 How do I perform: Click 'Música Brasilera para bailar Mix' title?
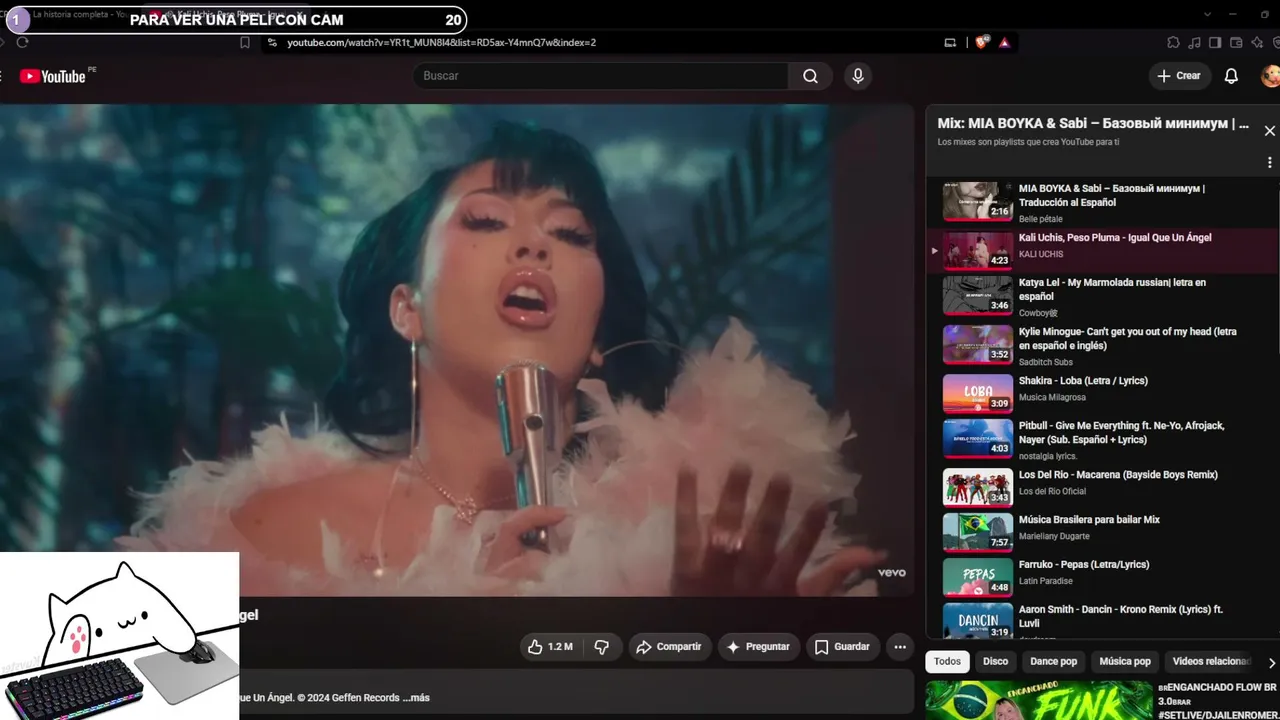[x=1089, y=520]
